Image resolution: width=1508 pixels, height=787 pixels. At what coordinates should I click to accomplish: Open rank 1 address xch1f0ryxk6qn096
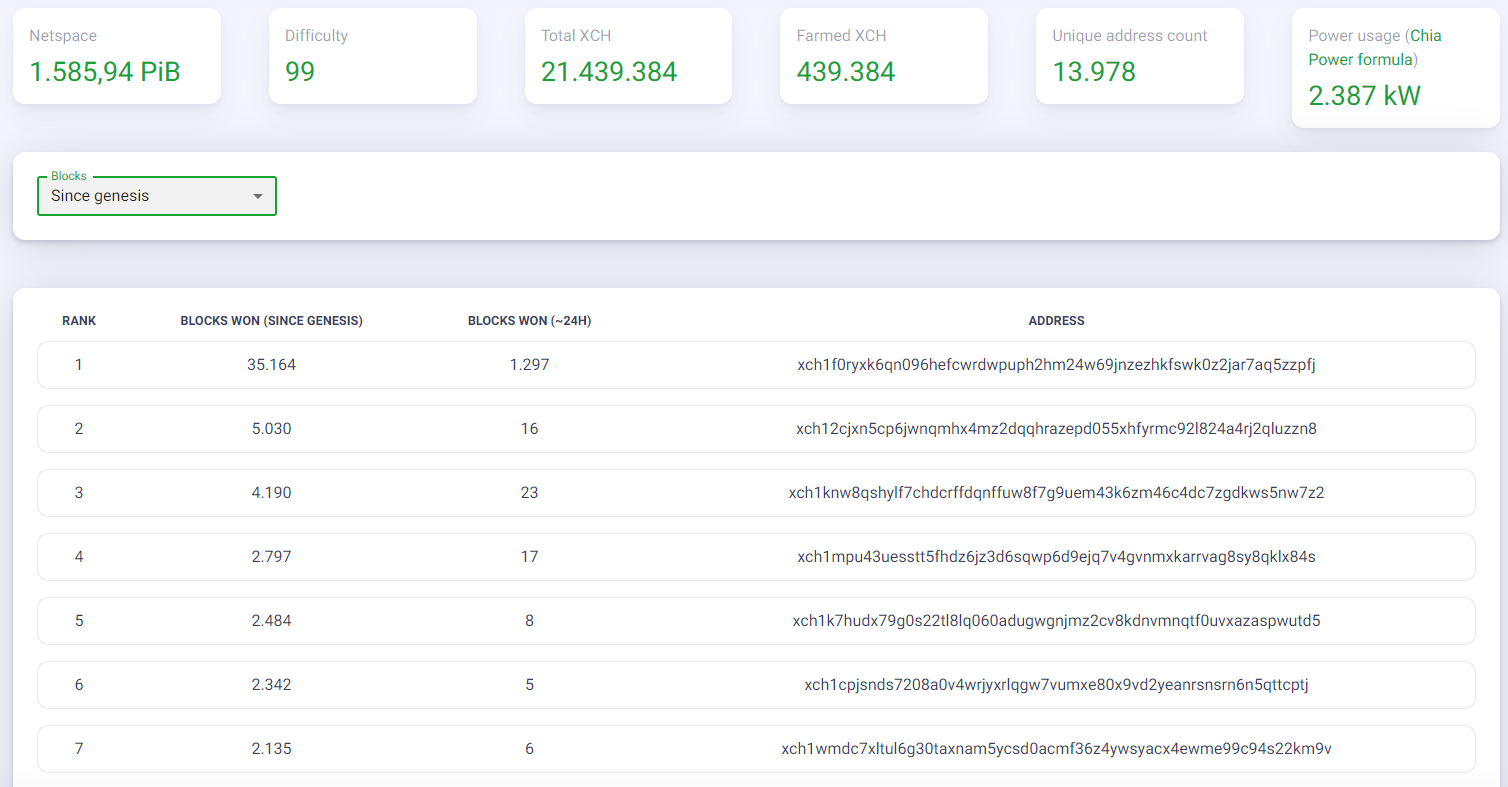click(x=1056, y=365)
